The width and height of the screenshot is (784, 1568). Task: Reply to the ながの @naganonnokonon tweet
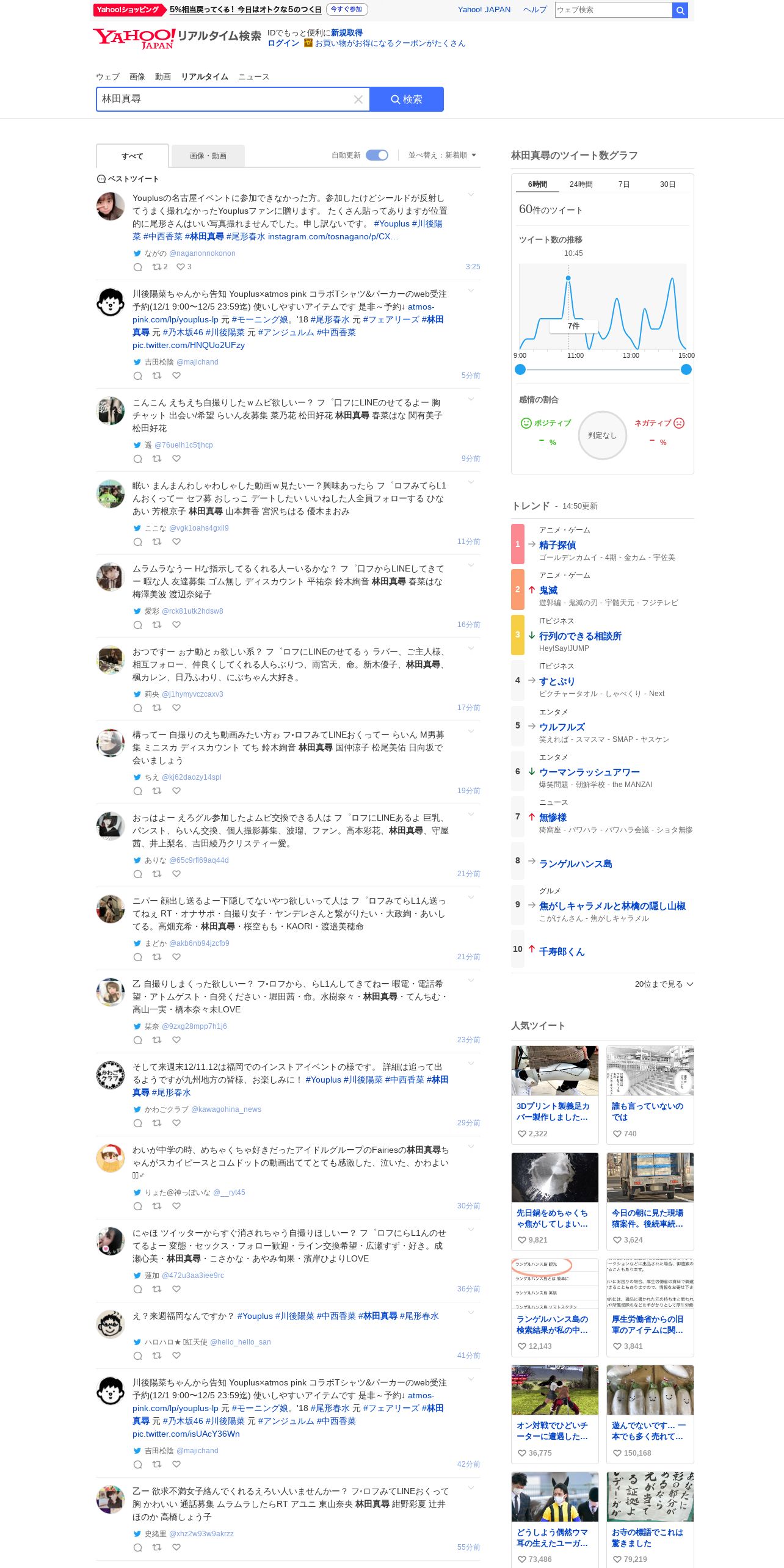tap(138, 267)
